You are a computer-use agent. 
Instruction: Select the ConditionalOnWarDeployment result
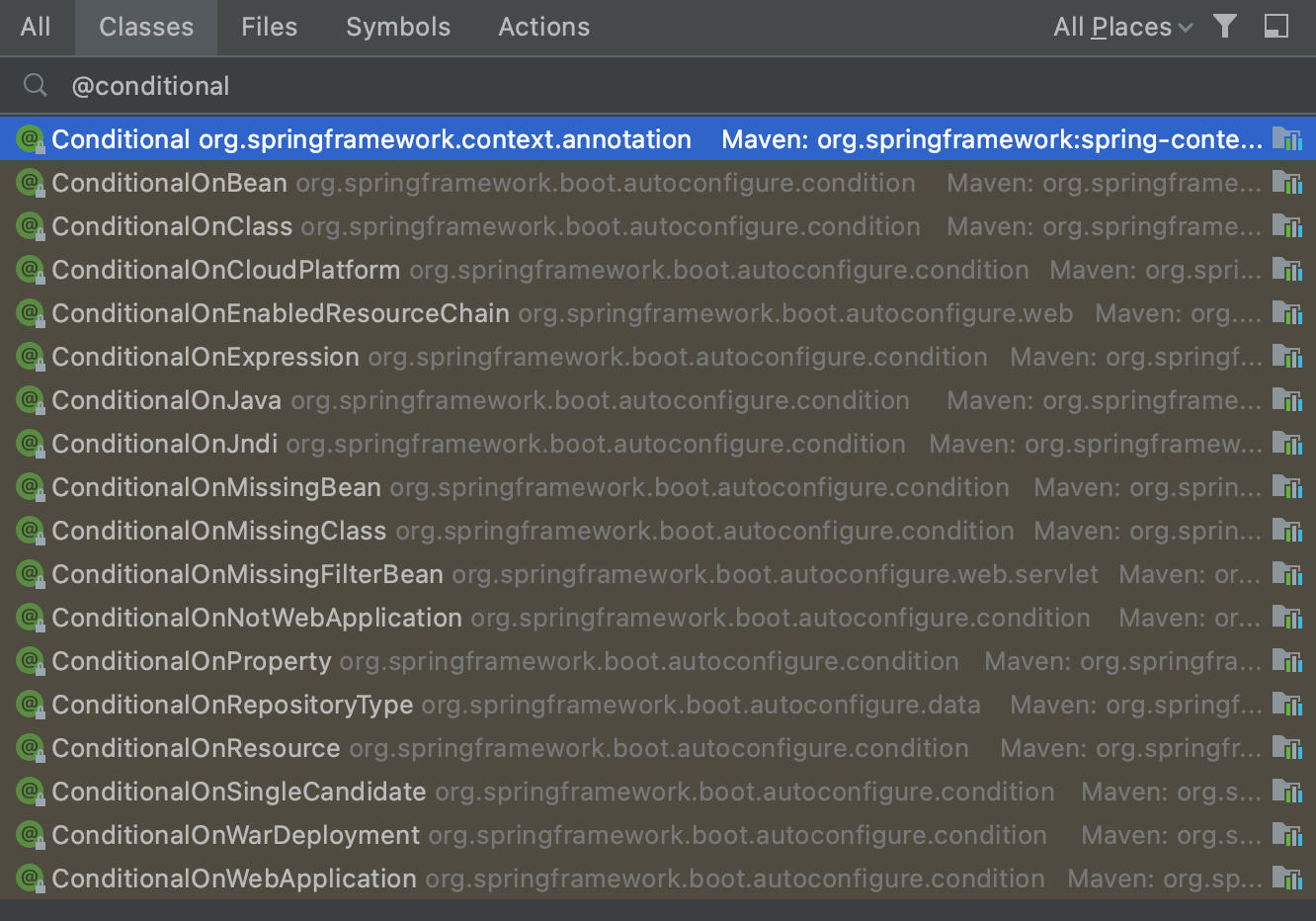click(658, 835)
